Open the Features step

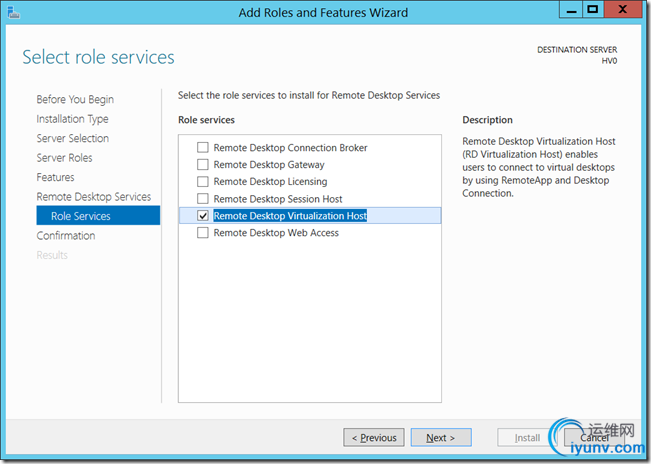(x=56, y=177)
